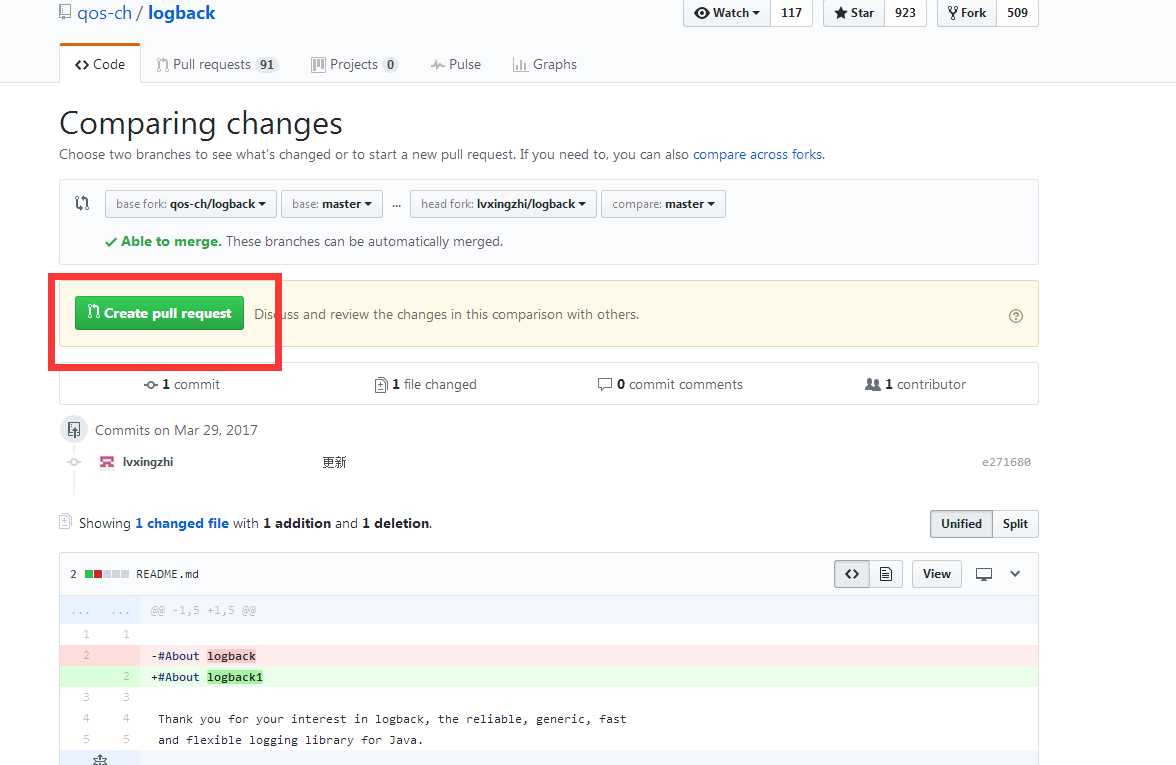
Task: View the 509 forks count
Action: coord(1017,13)
